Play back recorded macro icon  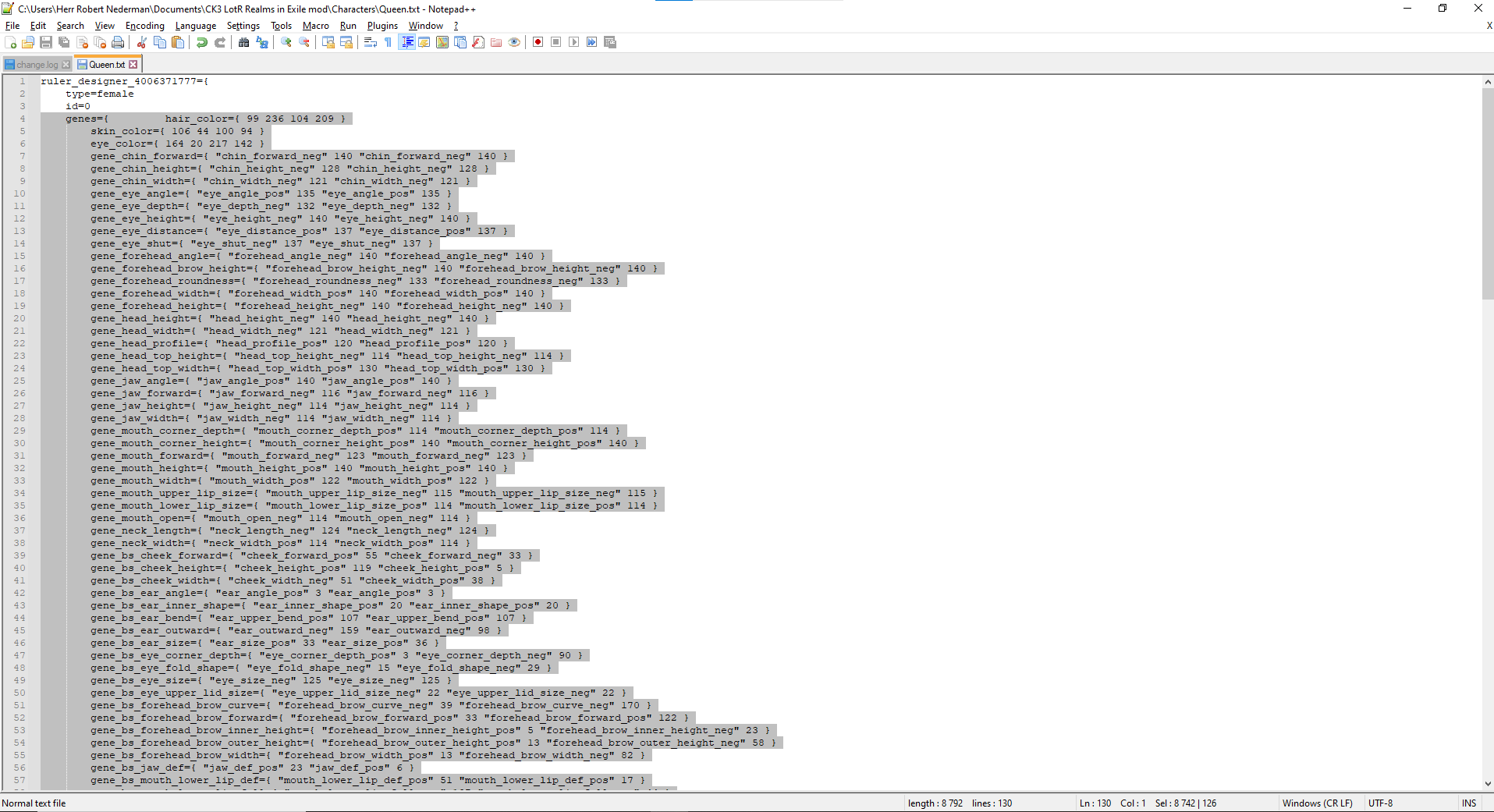[574, 42]
